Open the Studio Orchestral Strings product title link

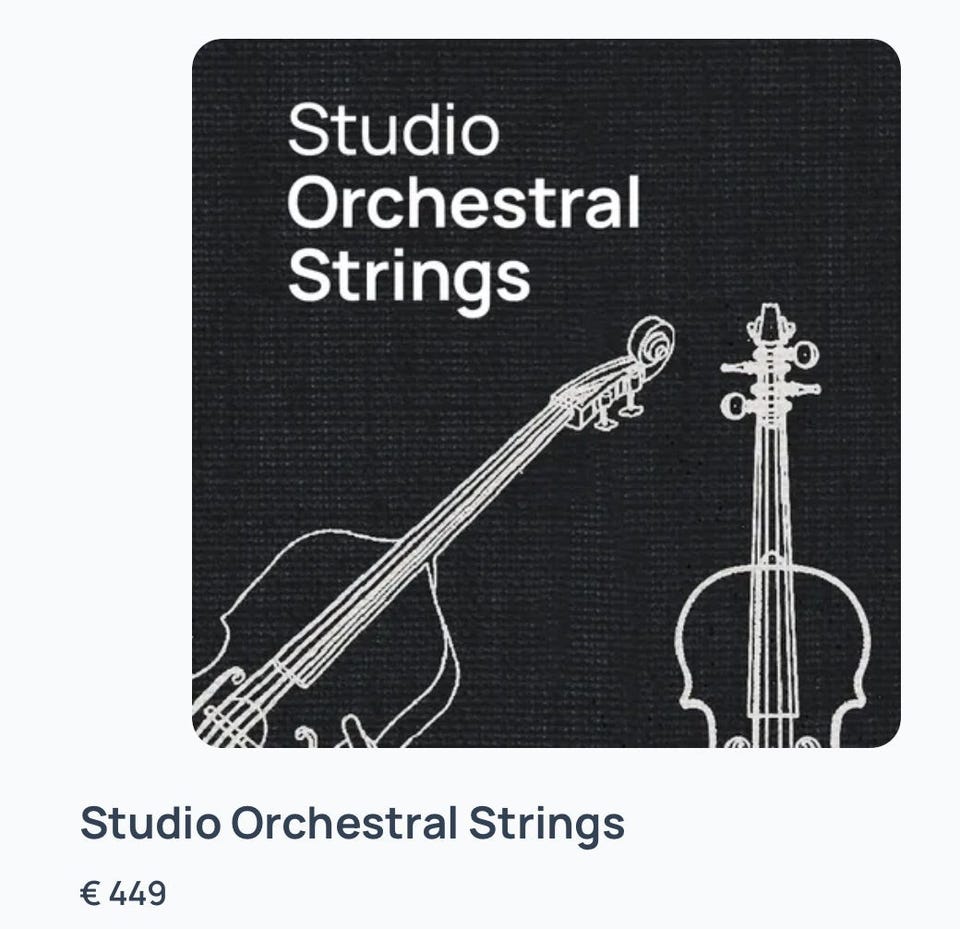pos(353,822)
